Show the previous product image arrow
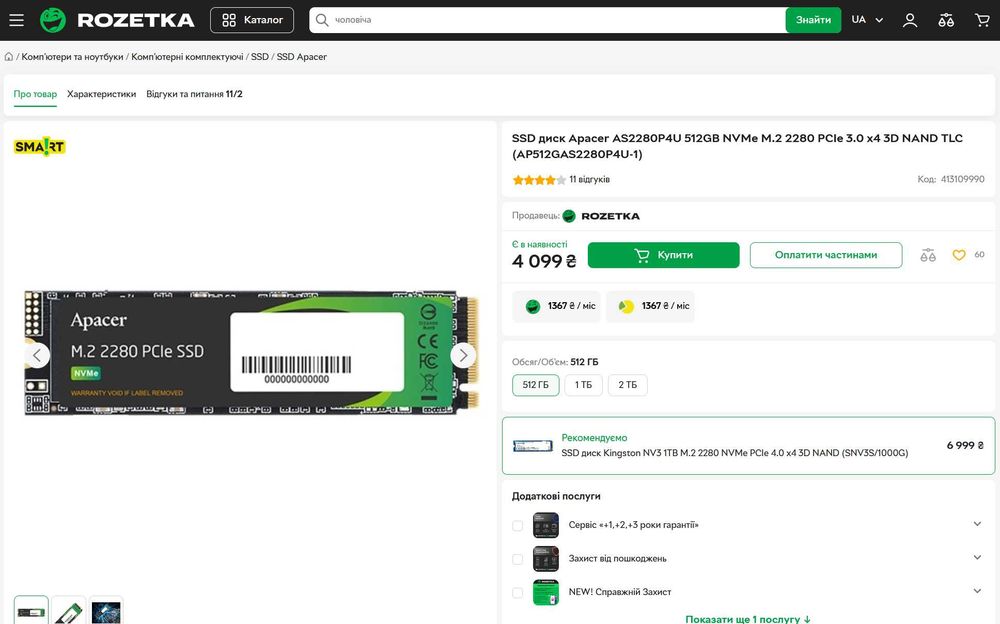 pos(37,355)
